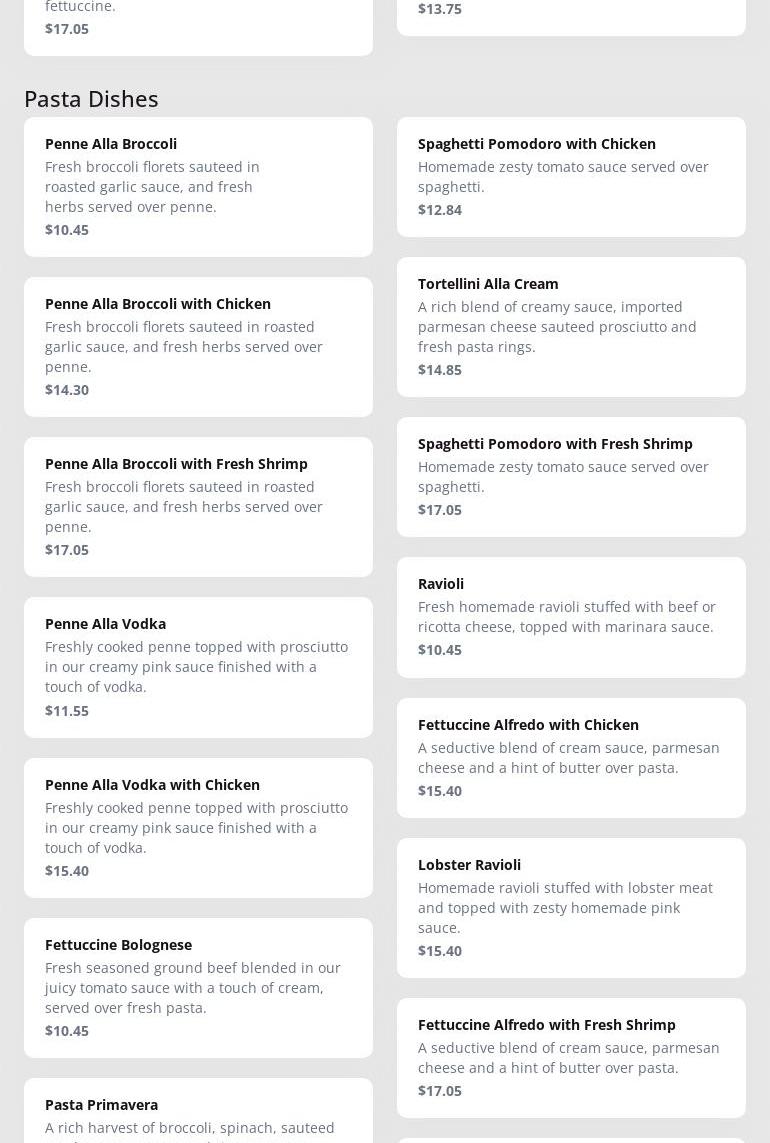Open Spaghetti Pomodoro with Fresh Shrimp item
The width and height of the screenshot is (770, 1143).
(x=571, y=477)
